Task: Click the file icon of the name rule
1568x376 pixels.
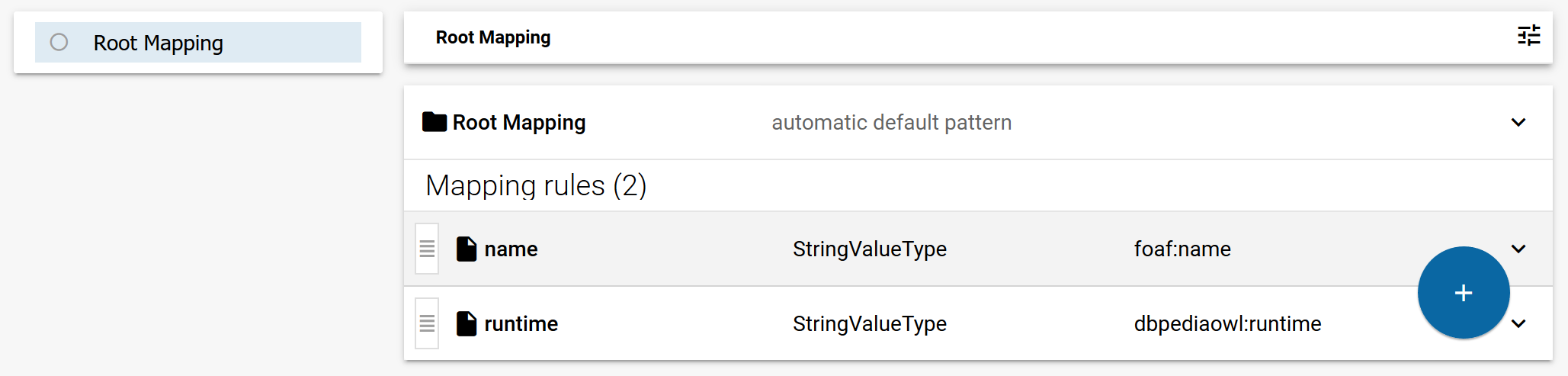Action: pyautogui.click(x=466, y=249)
